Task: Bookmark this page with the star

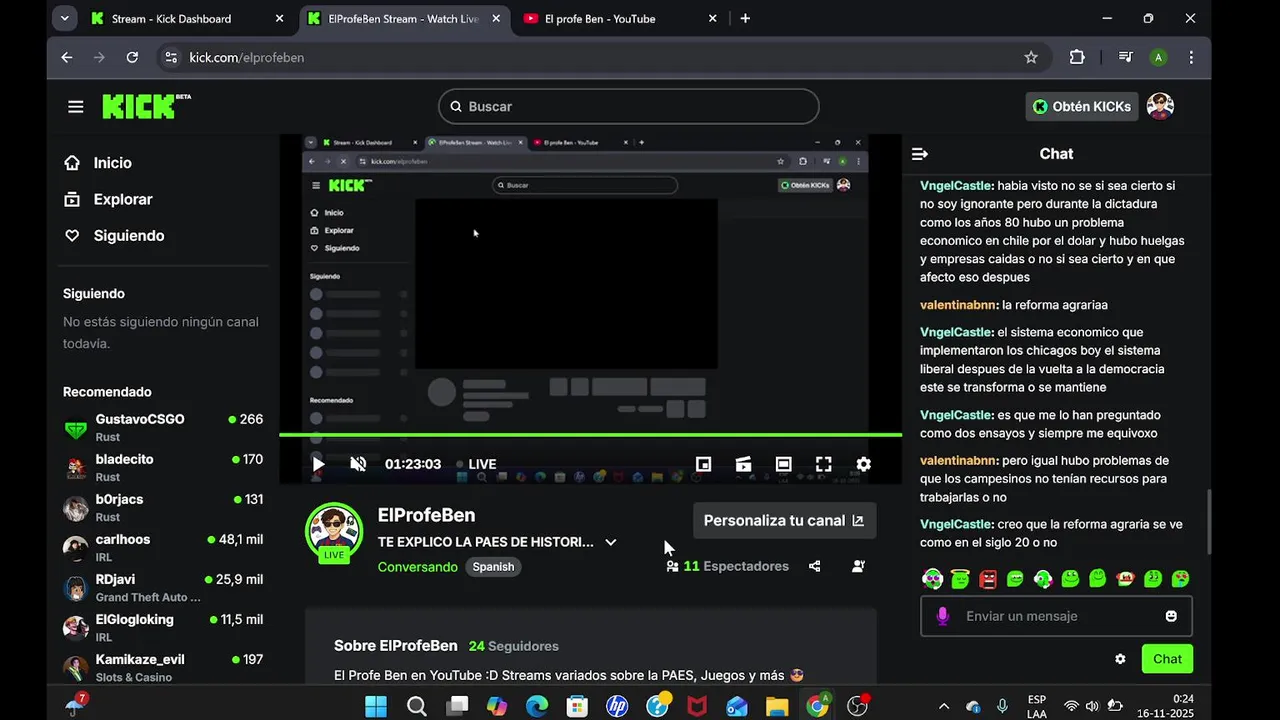Action: tap(1031, 57)
